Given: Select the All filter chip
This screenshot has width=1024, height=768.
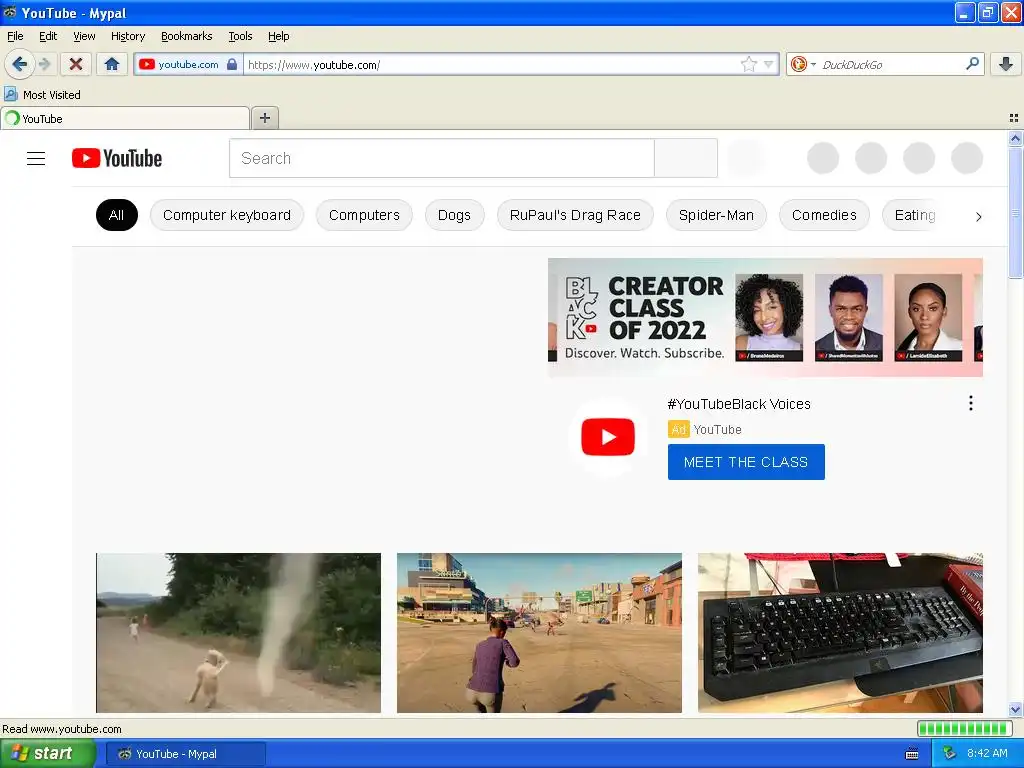Looking at the screenshot, I should coord(117,215).
